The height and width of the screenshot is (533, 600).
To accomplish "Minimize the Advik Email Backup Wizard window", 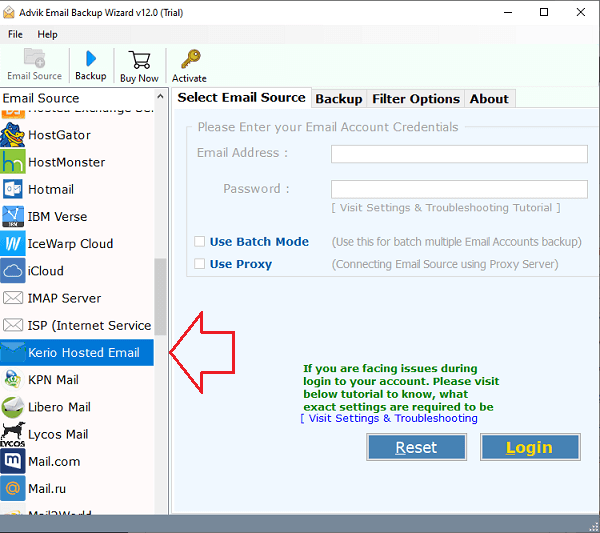I will pos(508,12).
